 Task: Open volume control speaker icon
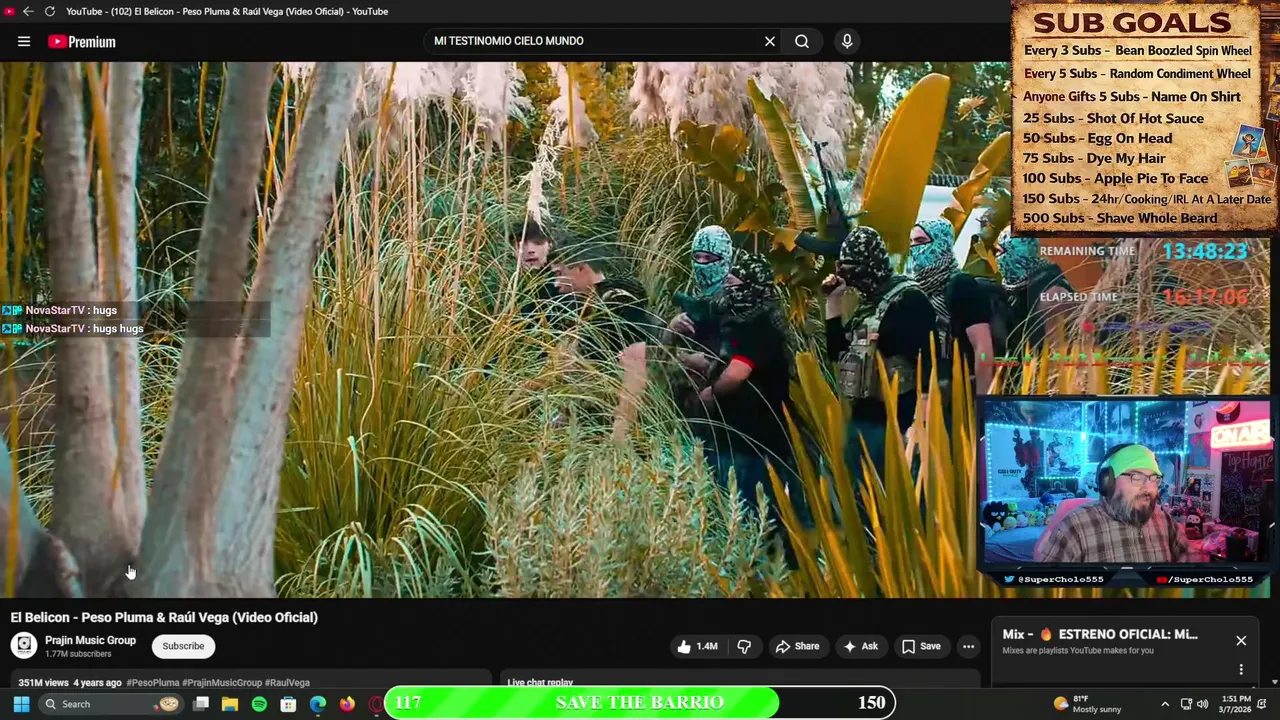[x=1202, y=704]
